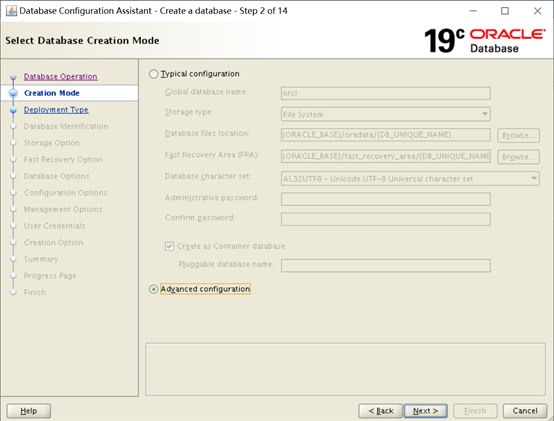
Task: Click the Java app icon in title bar
Action: (11, 11)
